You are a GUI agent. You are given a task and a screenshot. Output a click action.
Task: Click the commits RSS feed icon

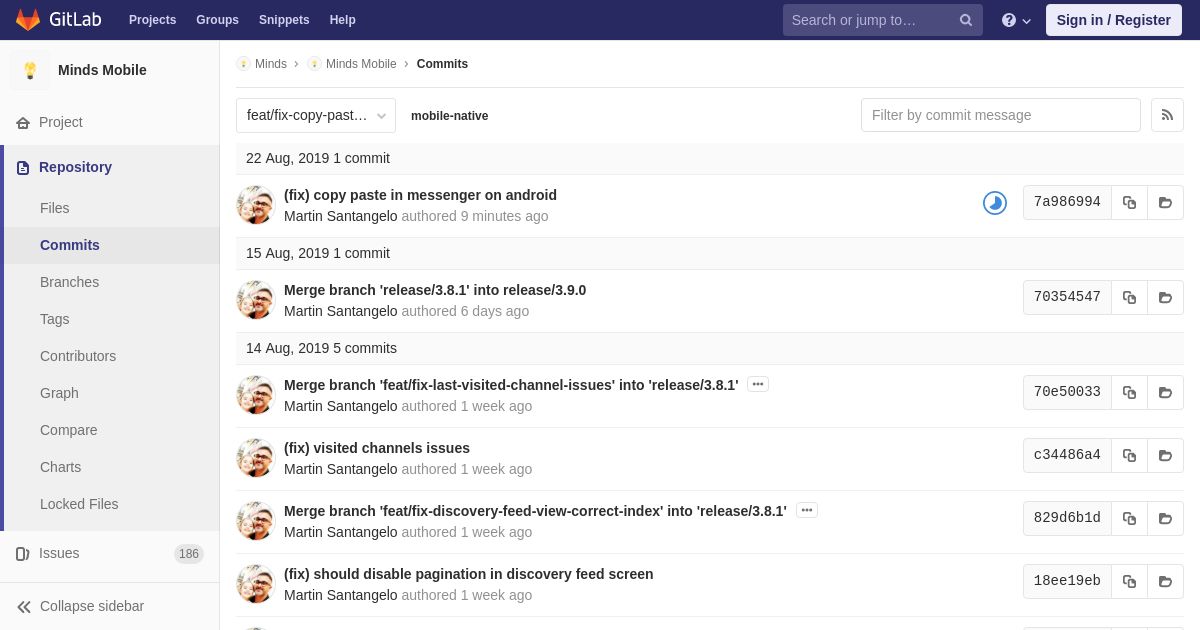click(x=1167, y=115)
